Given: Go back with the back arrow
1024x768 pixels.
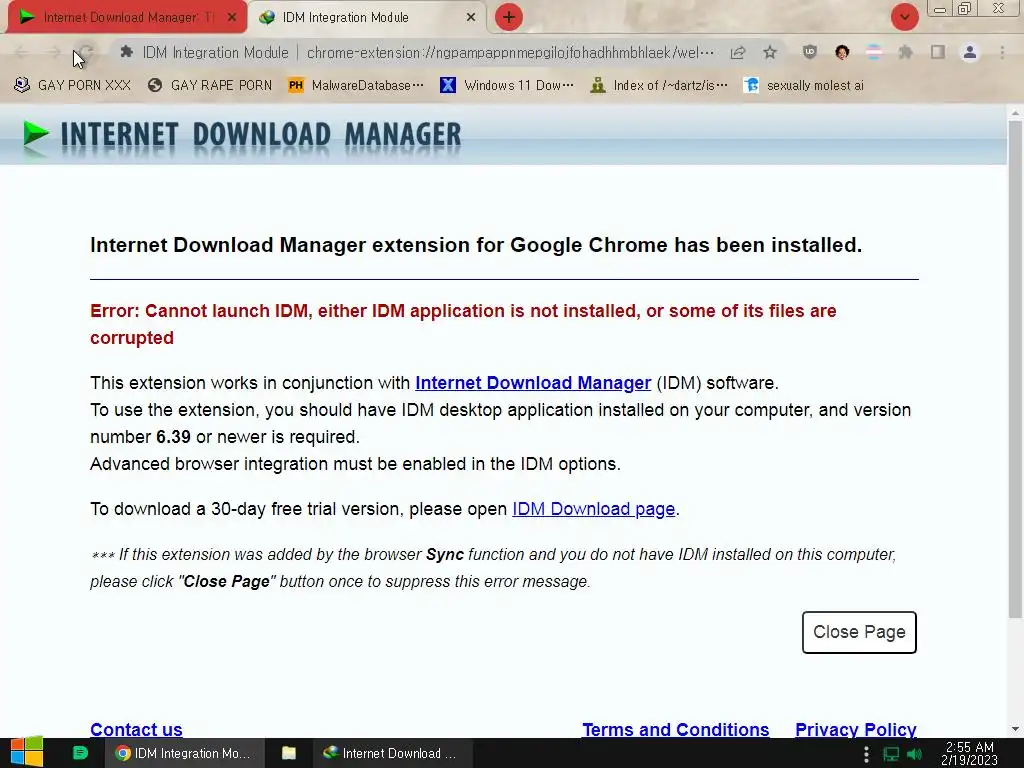Looking at the screenshot, I should (x=21, y=52).
